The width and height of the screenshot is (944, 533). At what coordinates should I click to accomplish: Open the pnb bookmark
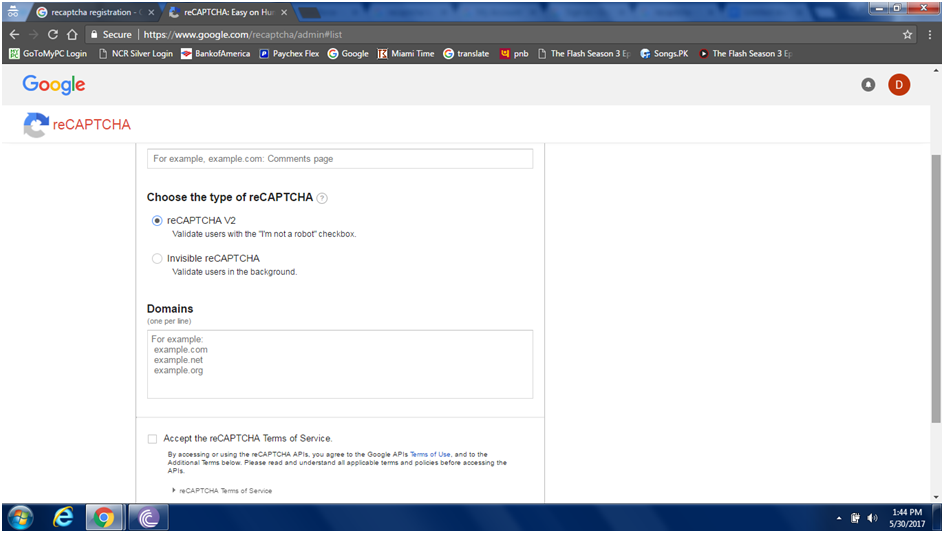coord(514,54)
